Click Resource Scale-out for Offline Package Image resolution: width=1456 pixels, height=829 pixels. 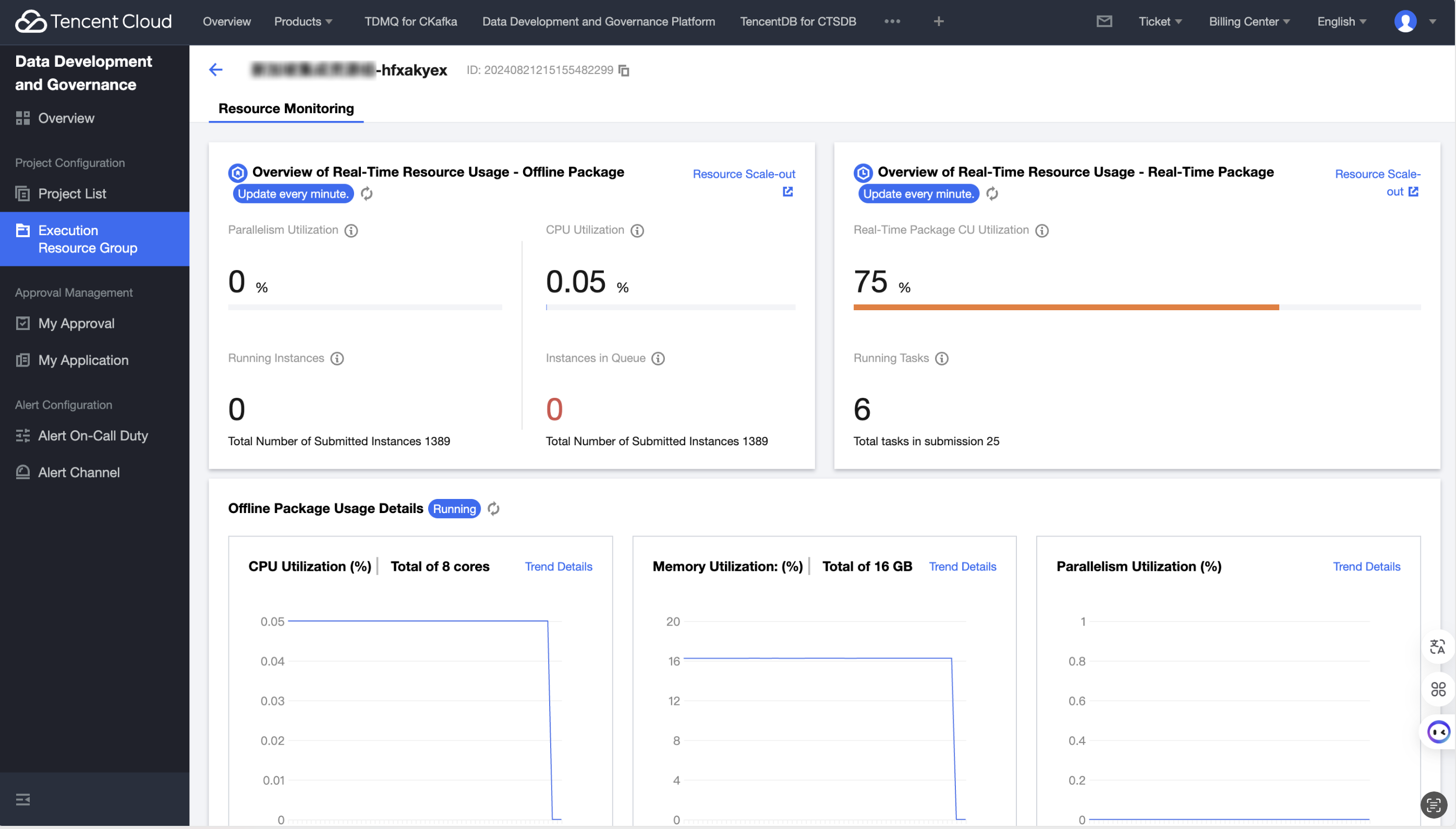point(743,174)
